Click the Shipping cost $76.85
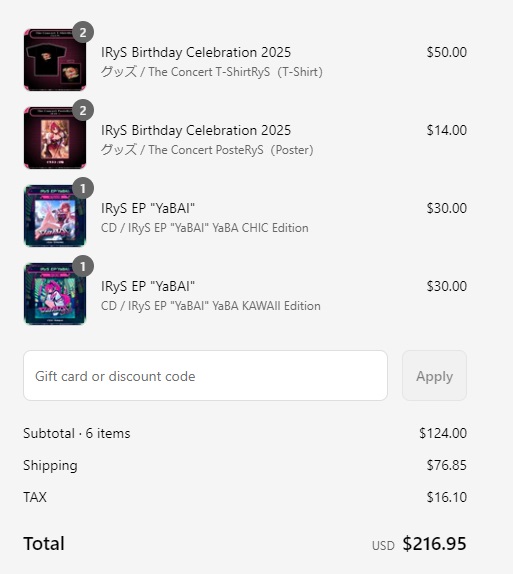The width and height of the screenshot is (513, 574). click(x=447, y=465)
